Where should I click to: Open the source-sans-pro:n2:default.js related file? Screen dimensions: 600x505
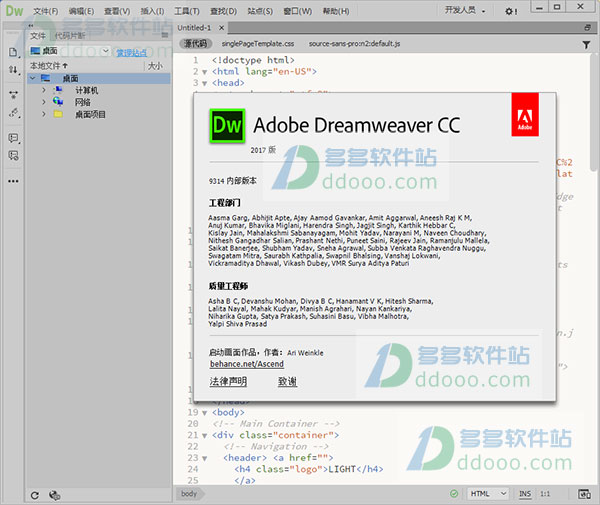tap(354, 44)
